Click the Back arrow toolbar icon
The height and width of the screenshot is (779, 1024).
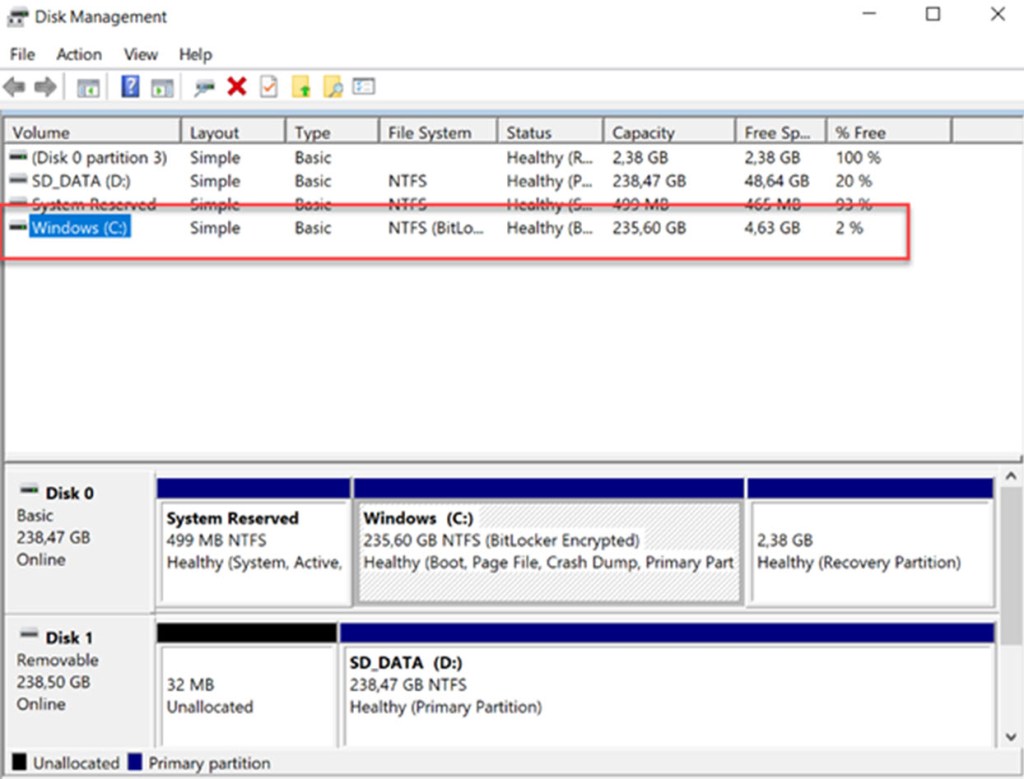(15, 88)
